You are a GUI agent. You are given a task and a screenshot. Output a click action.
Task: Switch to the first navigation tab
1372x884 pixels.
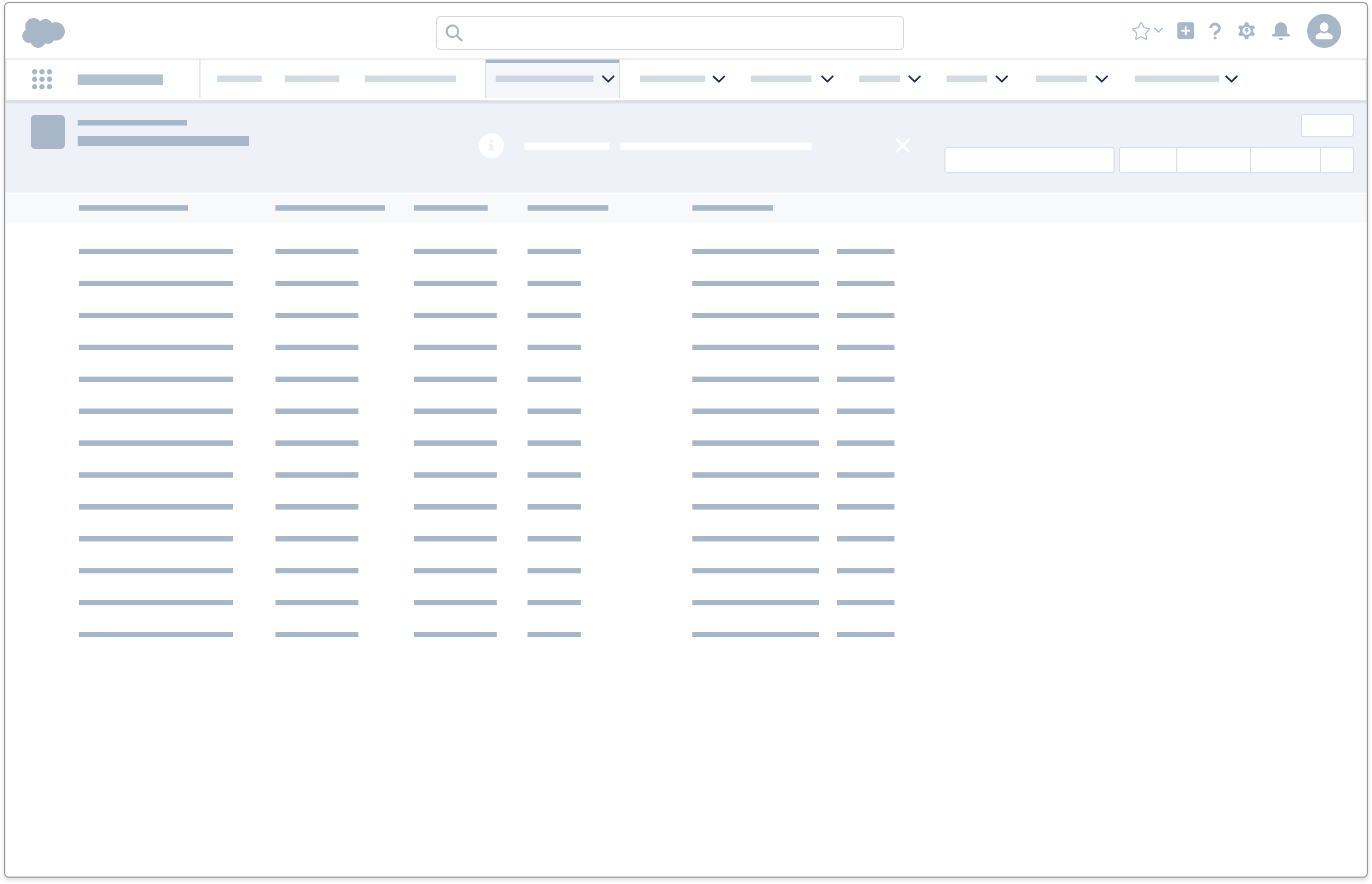pos(239,79)
